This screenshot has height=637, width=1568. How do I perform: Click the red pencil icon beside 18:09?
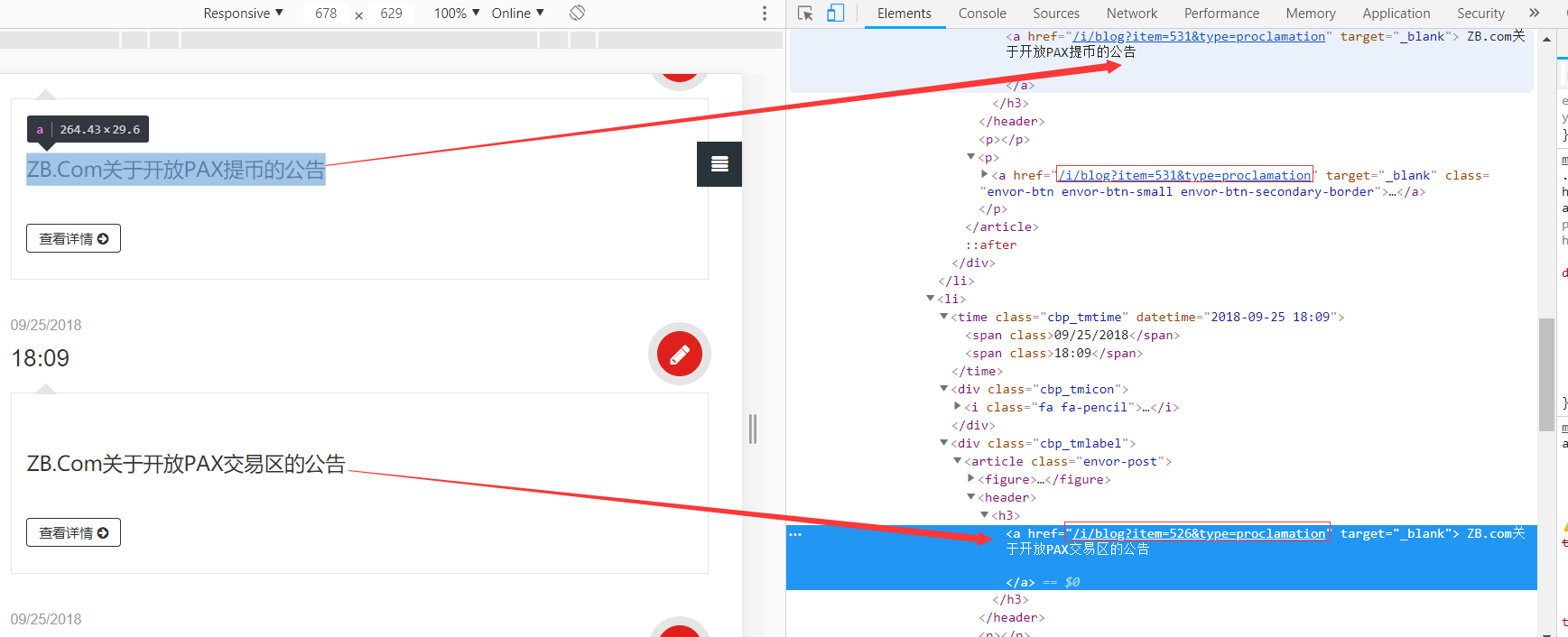pos(680,354)
